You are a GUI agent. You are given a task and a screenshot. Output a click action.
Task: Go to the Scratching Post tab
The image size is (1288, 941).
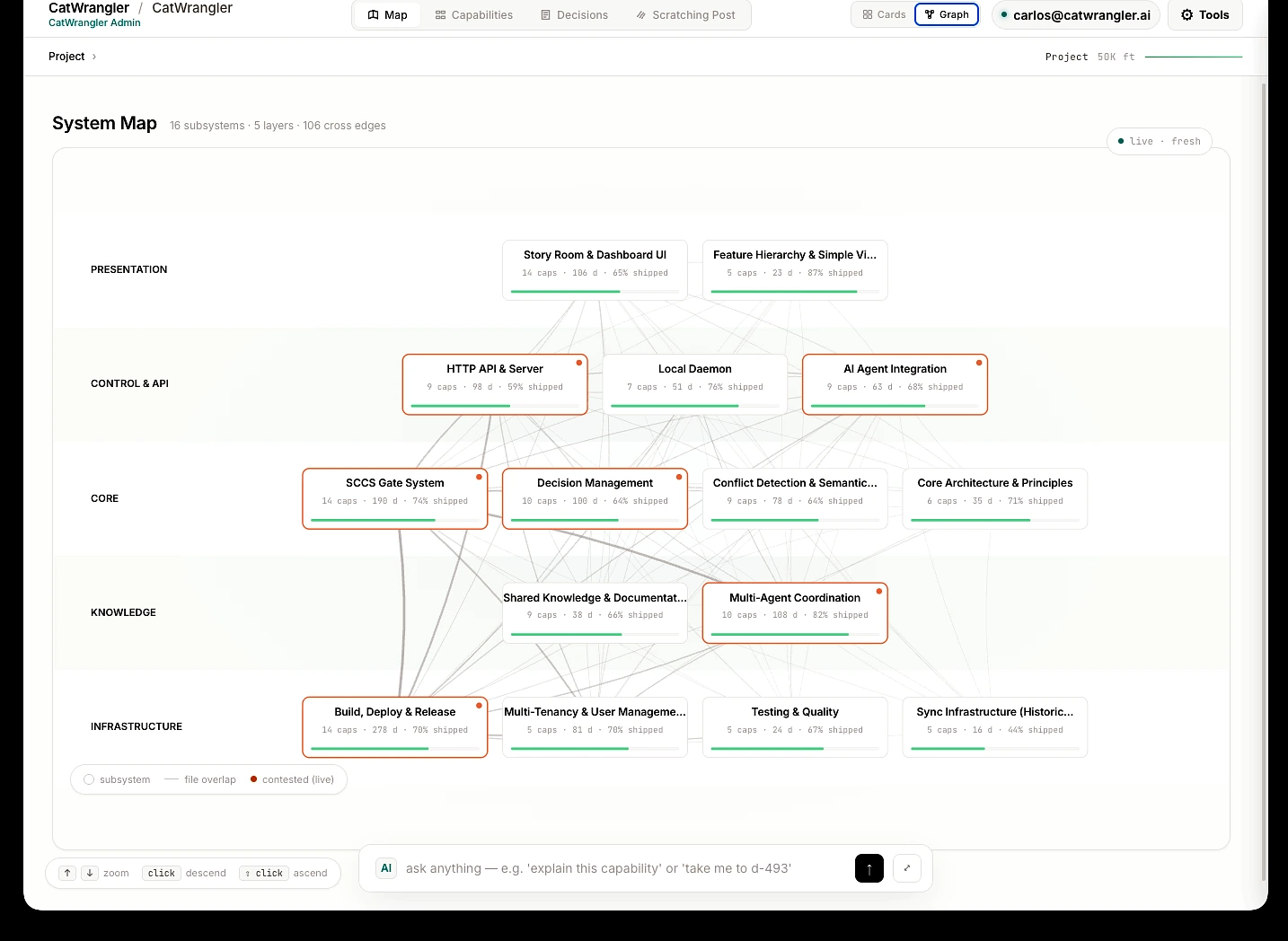685,15
